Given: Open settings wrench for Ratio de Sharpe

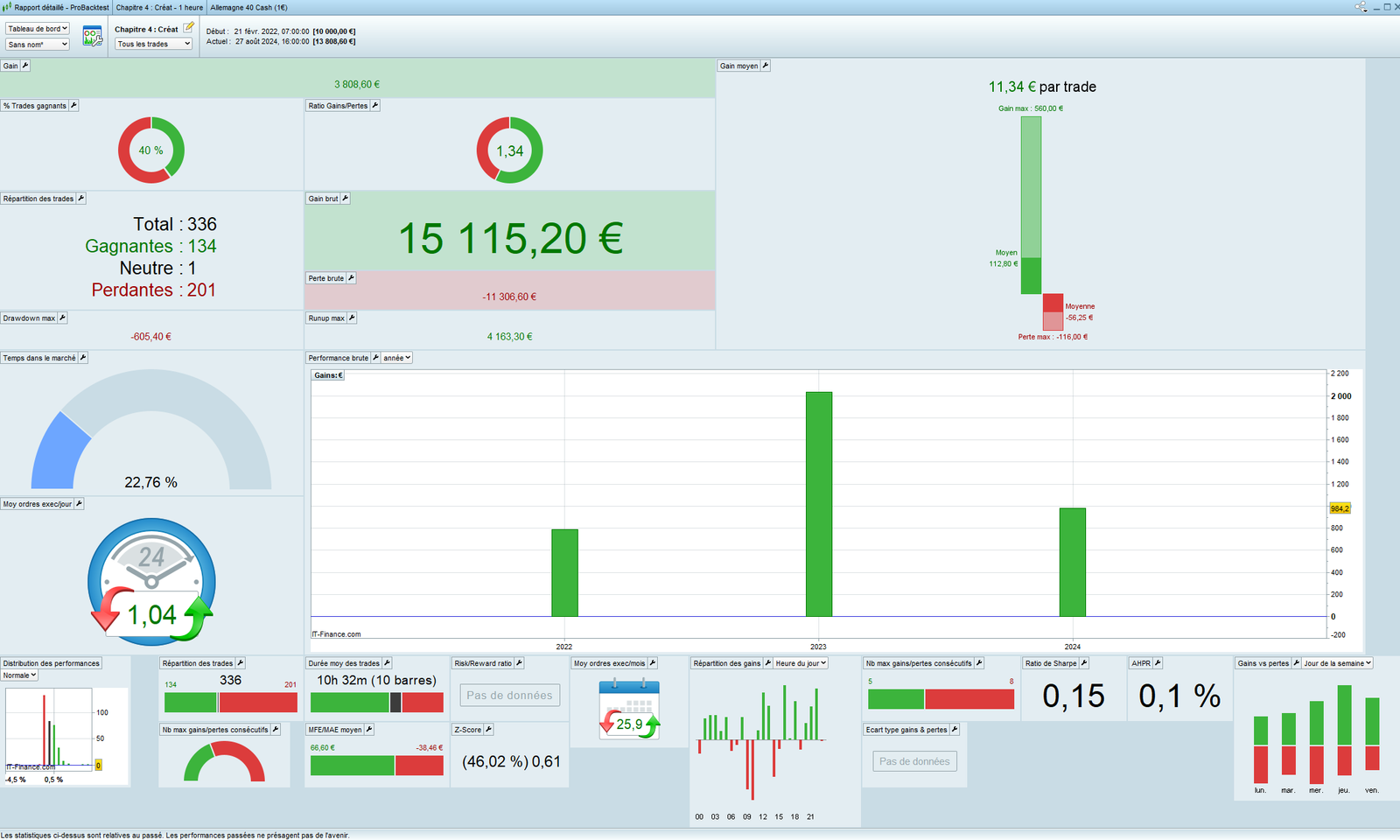Looking at the screenshot, I should [x=1084, y=663].
